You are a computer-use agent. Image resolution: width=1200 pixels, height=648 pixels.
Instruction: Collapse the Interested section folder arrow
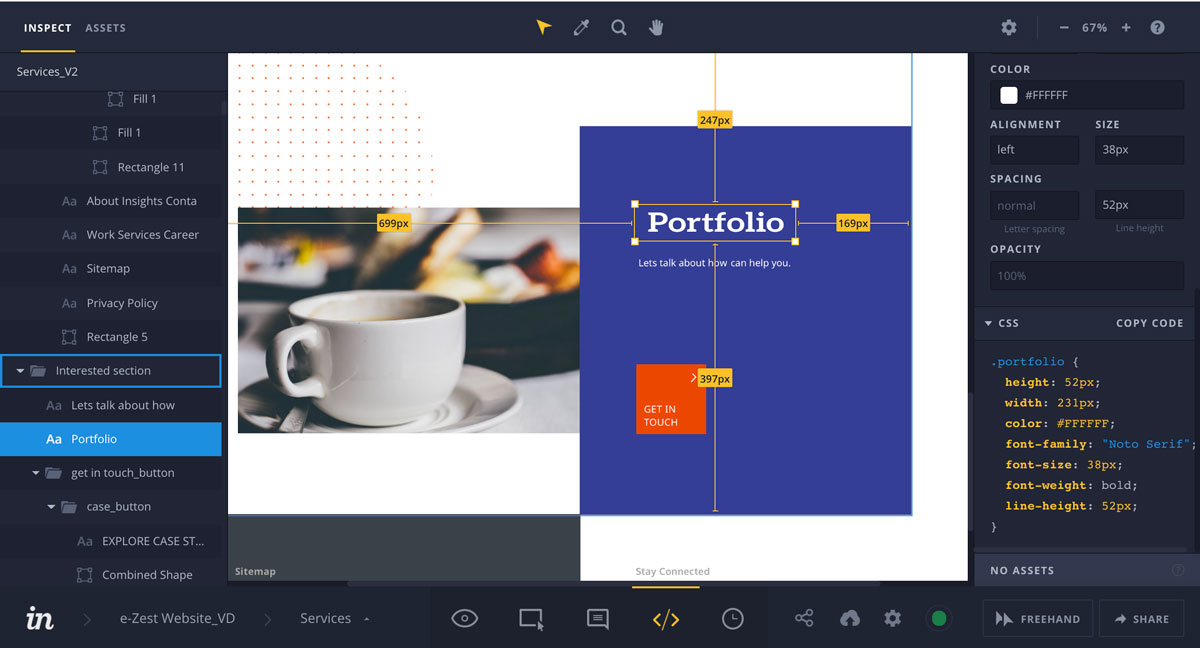point(21,371)
